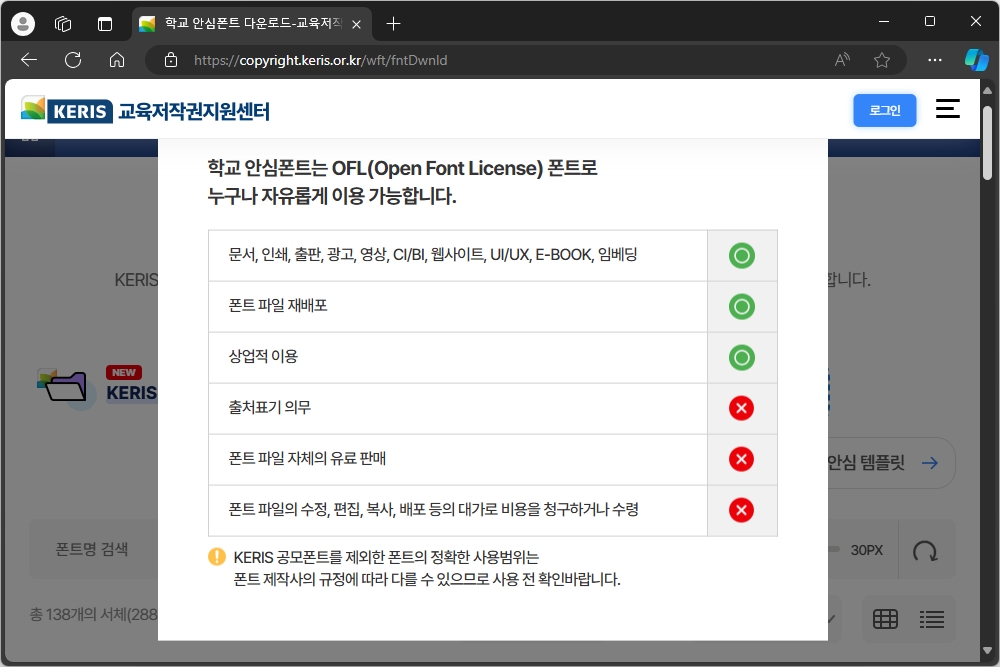Viewport: 1000px width, 667px height.
Task: Minimize the browser window
Action: coord(884,22)
